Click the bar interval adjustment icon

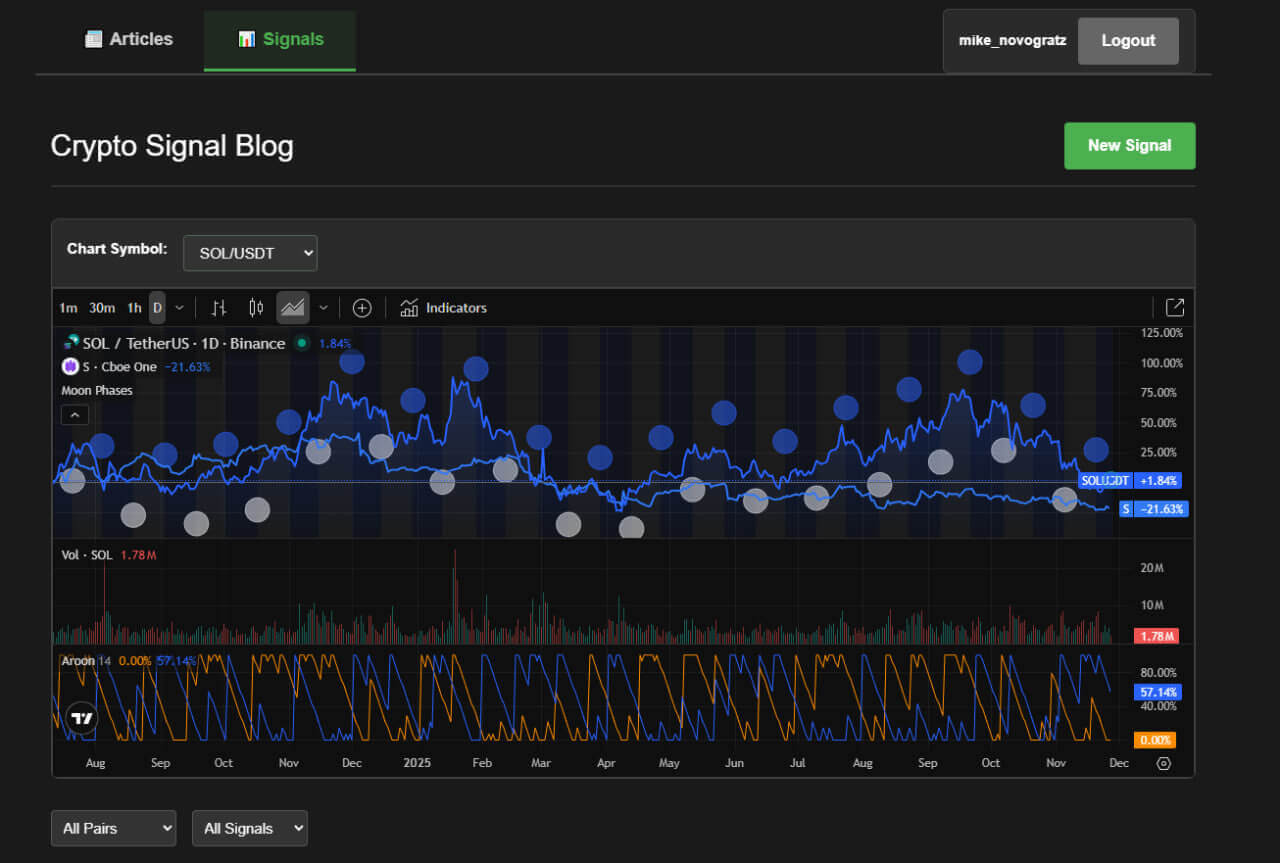click(218, 308)
